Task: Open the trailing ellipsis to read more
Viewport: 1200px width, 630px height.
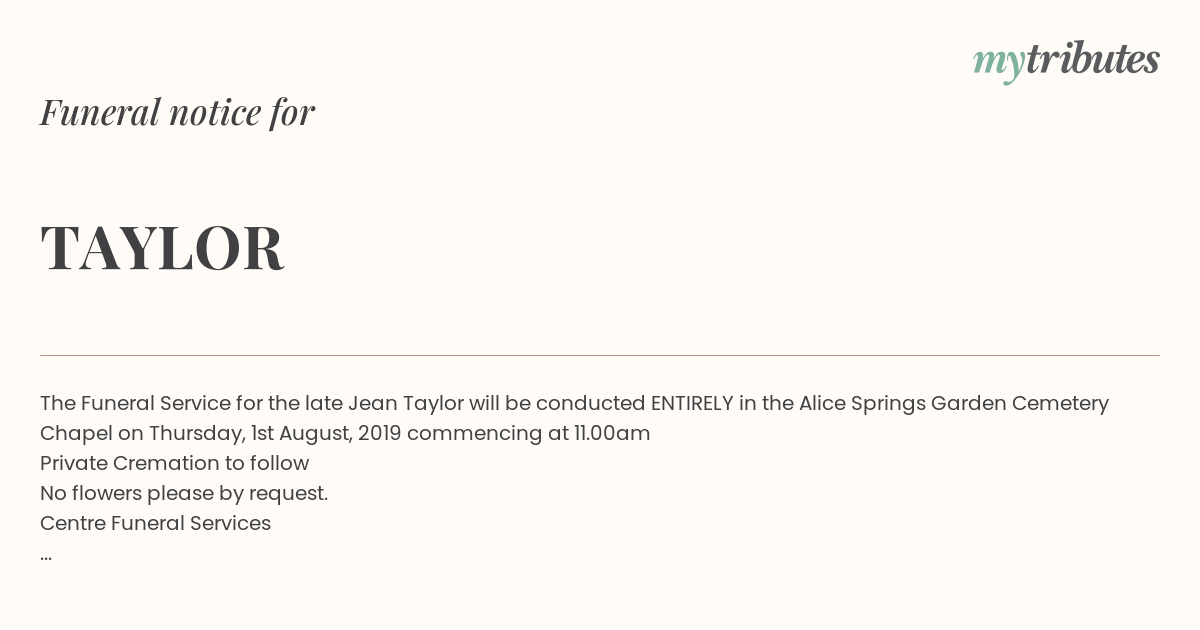Action: (x=46, y=556)
